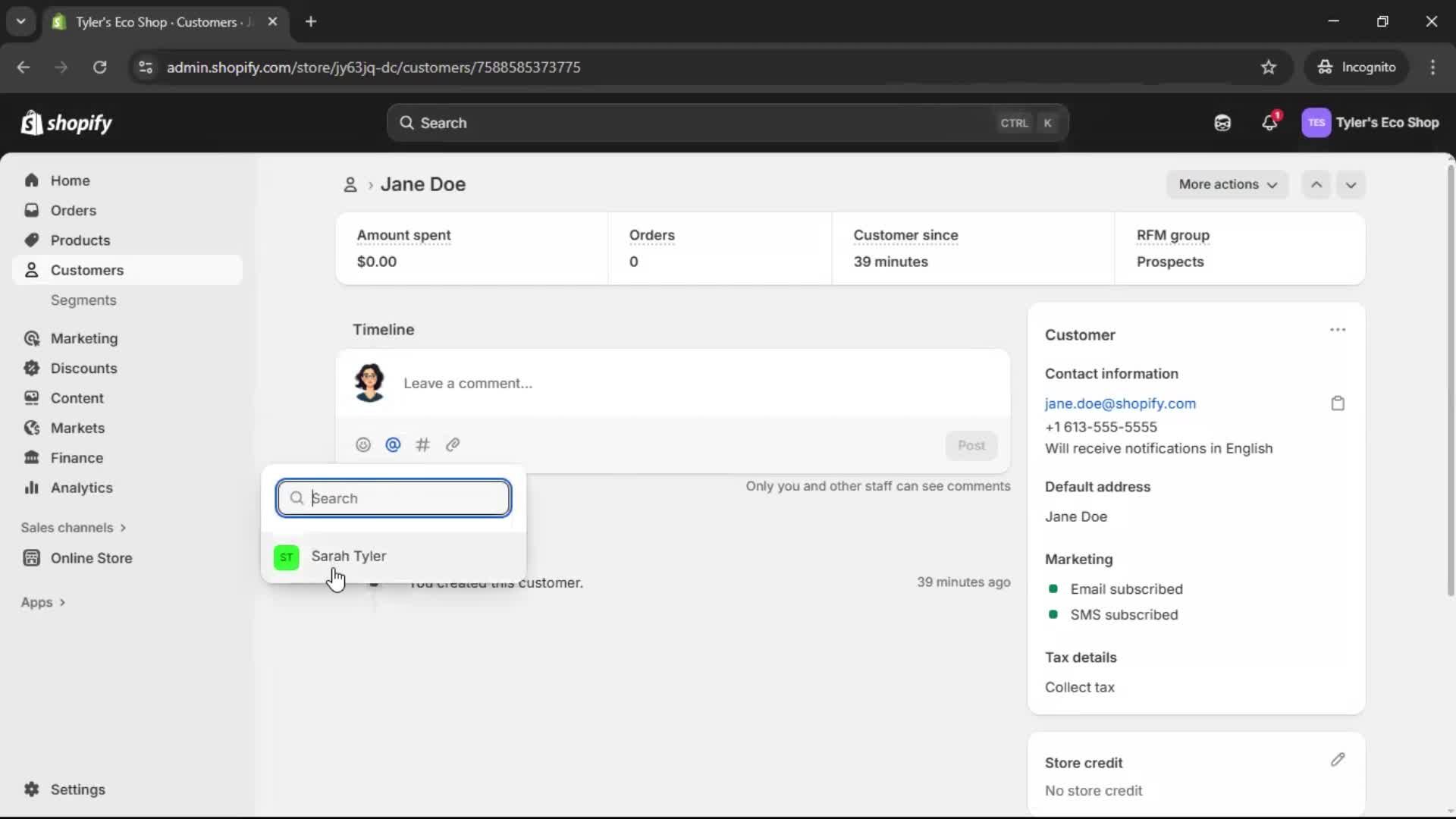The image size is (1456, 819).
Task: Attach a link in the comment toolbar
Action: 453,445
